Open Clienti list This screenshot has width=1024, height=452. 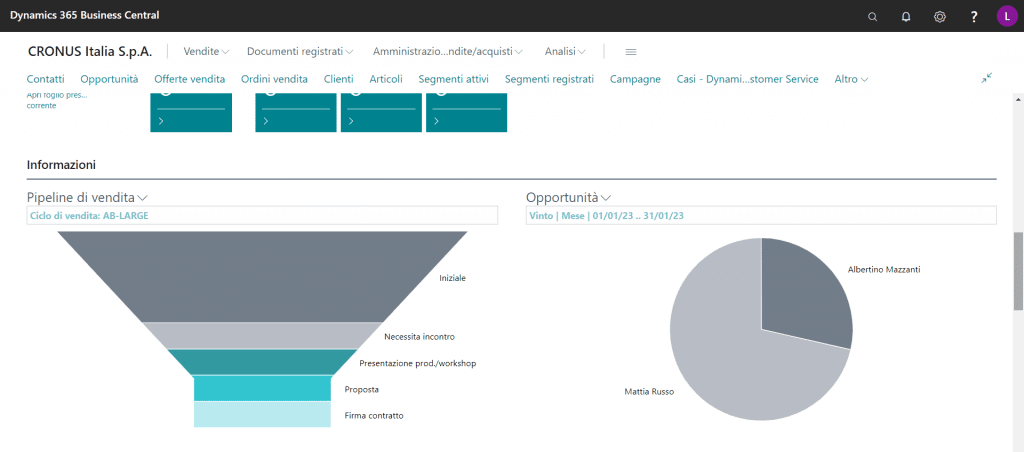coord(339,79)
